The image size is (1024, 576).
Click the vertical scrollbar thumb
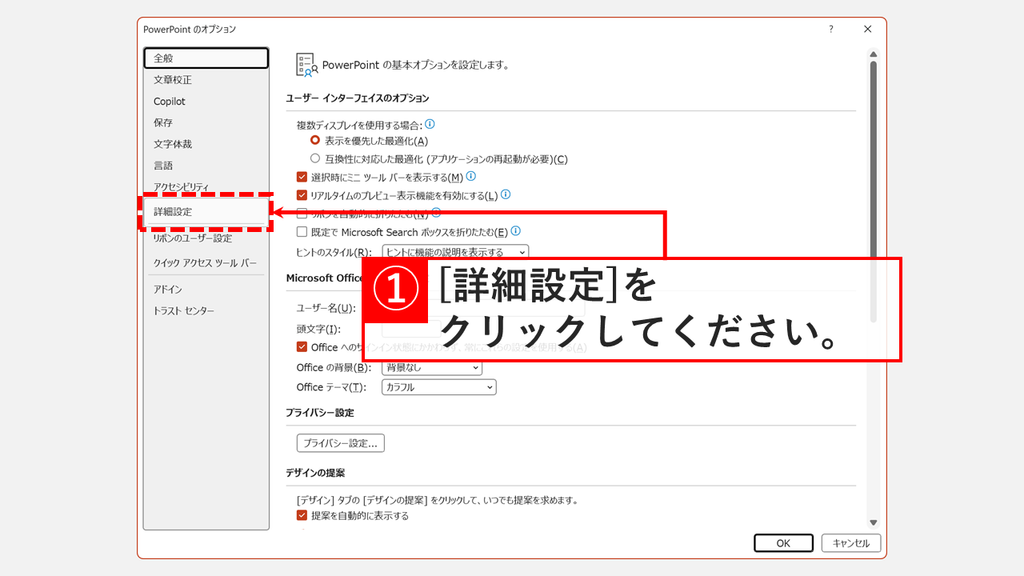pos(873,191)
